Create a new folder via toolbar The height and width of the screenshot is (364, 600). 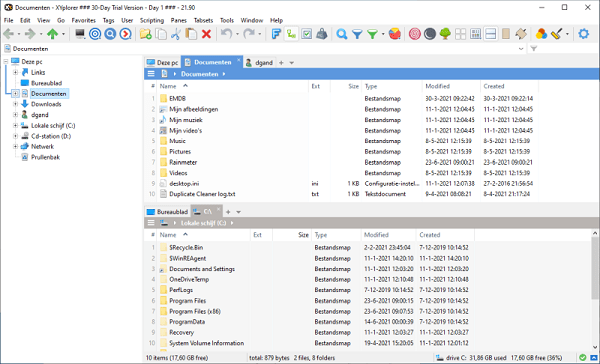[145, 34]
